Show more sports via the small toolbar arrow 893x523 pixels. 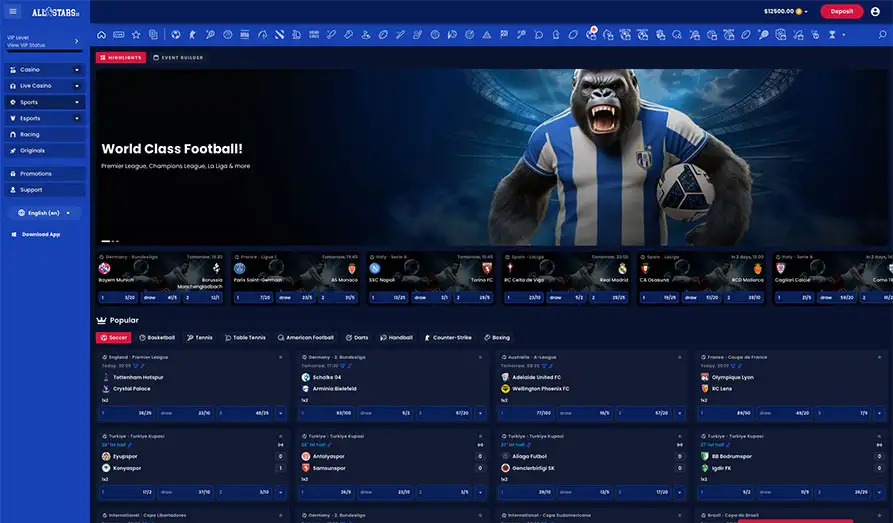(844, 35)
